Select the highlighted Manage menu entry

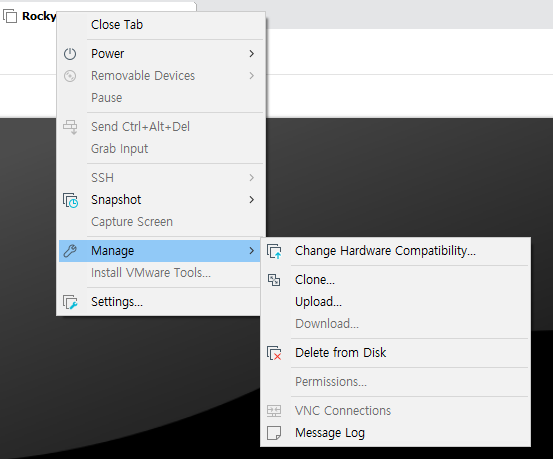[x=160, y=251]
